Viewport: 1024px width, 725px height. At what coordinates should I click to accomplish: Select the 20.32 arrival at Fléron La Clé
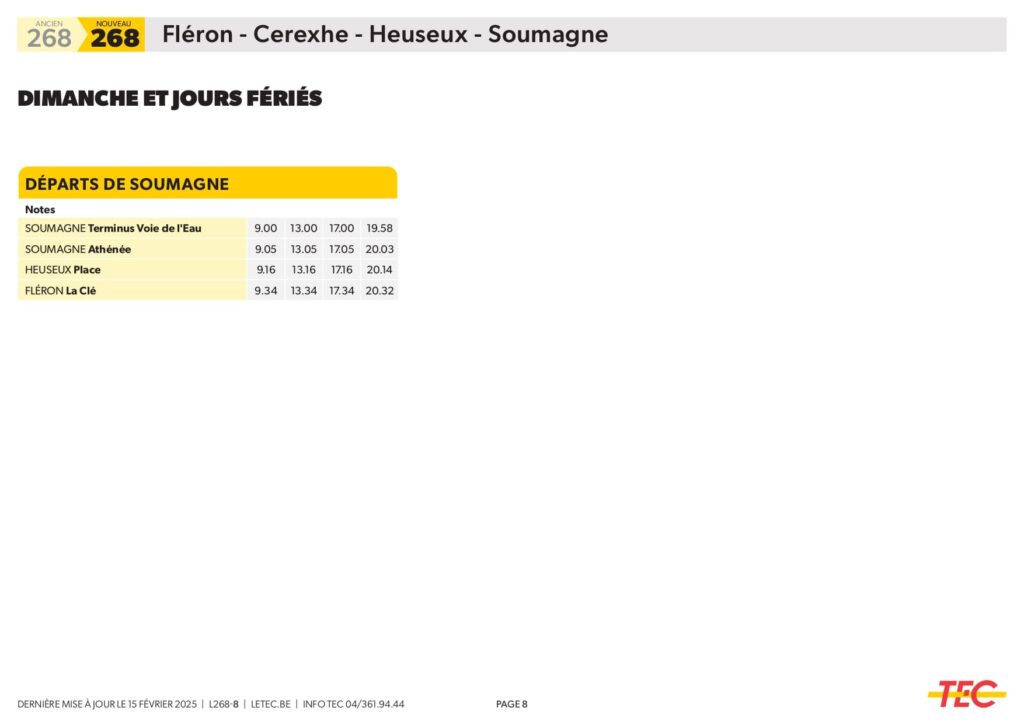tap(380, 291)
